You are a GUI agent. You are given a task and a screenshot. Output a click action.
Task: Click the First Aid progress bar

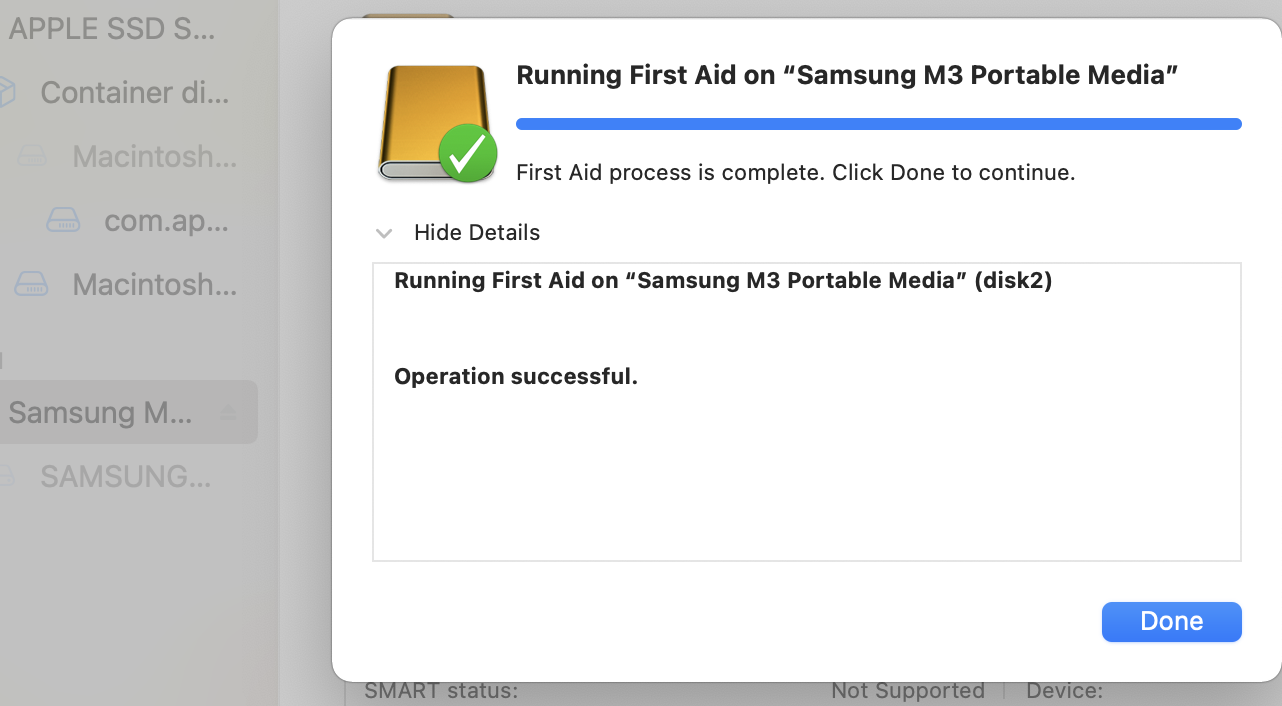coord(878,124)
